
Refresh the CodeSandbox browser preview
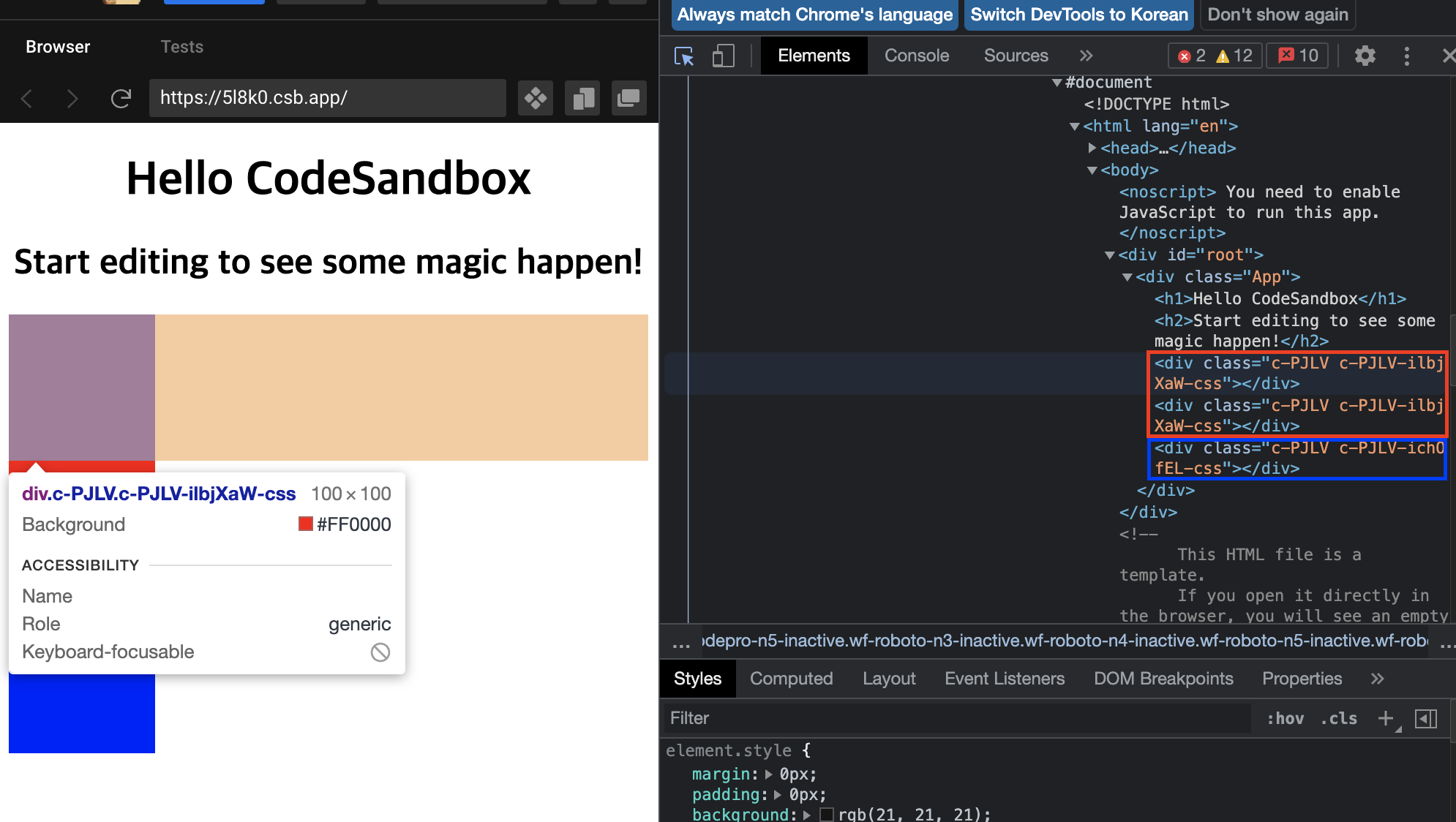click(x=121, y=98)
